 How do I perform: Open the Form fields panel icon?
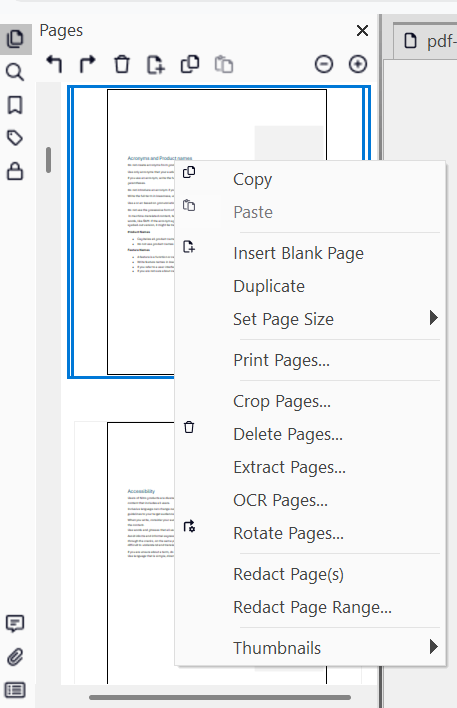[x=15, y=690]
